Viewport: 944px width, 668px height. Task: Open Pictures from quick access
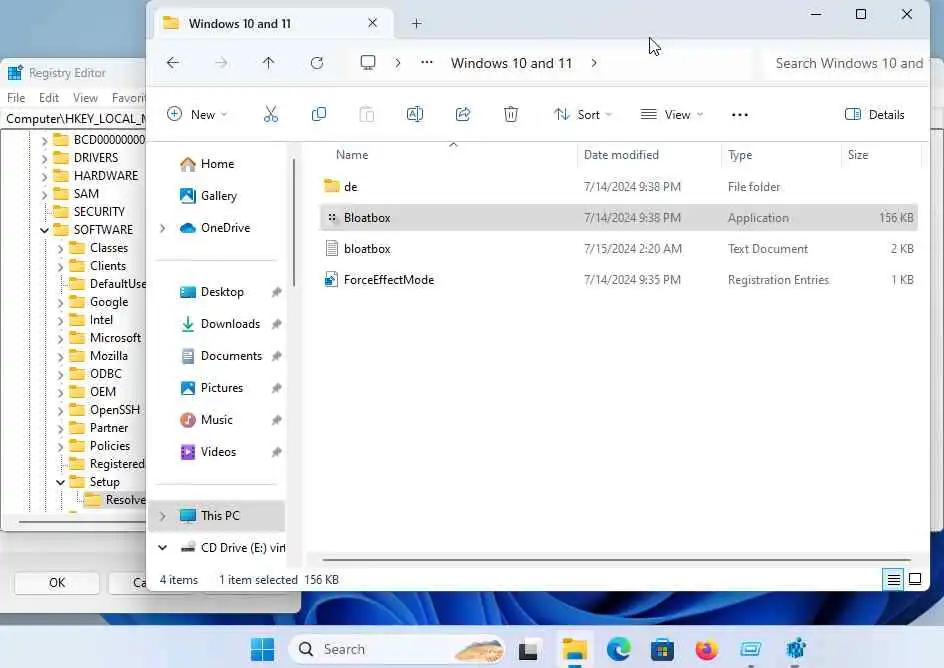(x=222, y=388)
